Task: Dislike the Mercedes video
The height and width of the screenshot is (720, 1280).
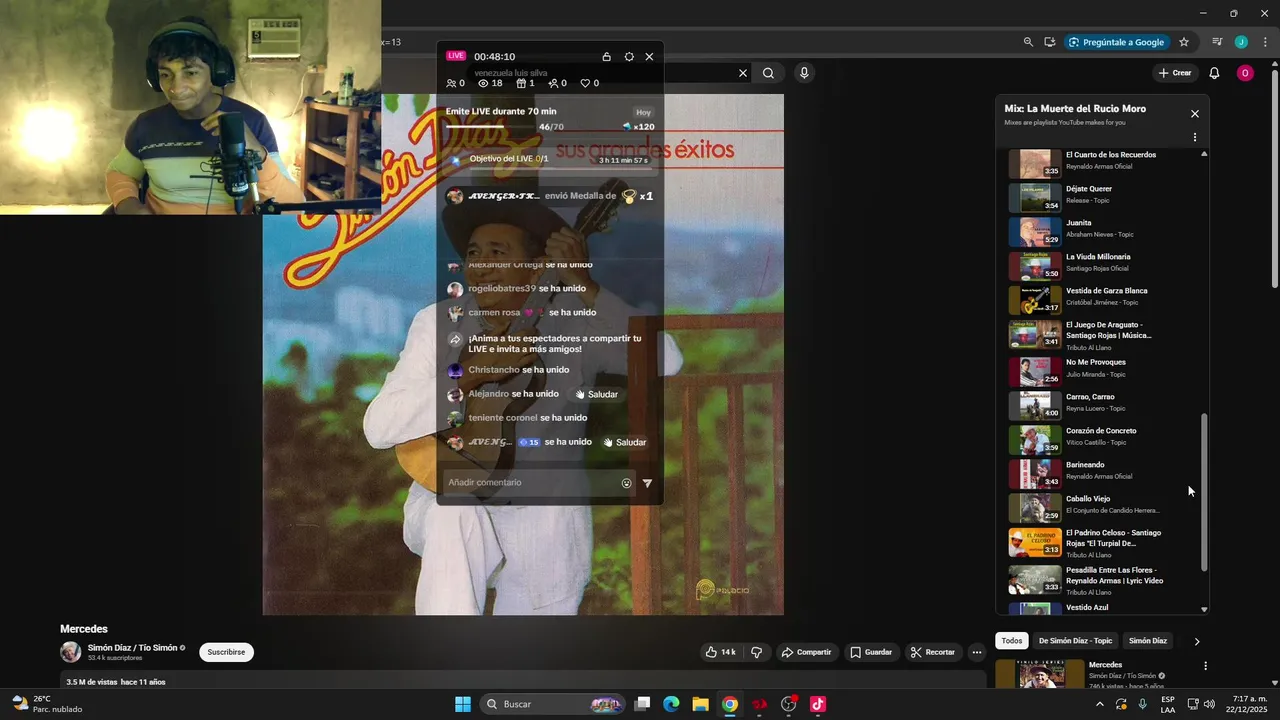Action: [x=756, y=652]
